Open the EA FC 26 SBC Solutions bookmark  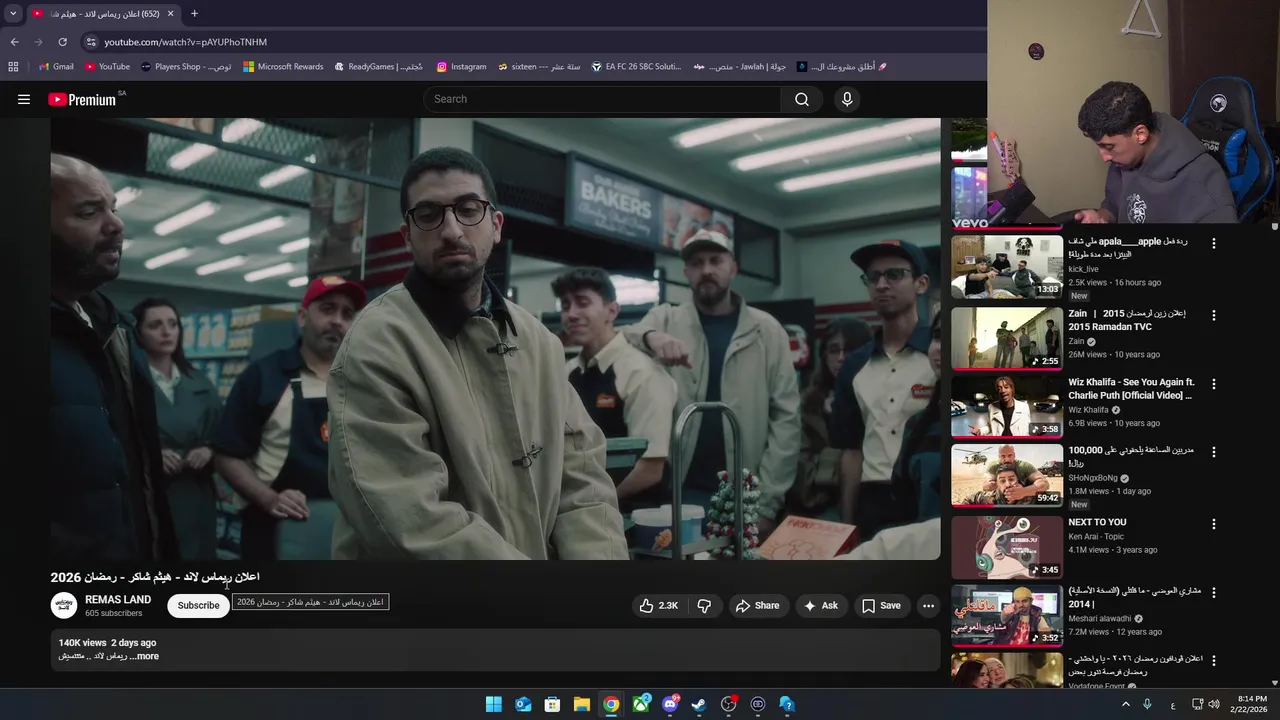tap(636, 67)
